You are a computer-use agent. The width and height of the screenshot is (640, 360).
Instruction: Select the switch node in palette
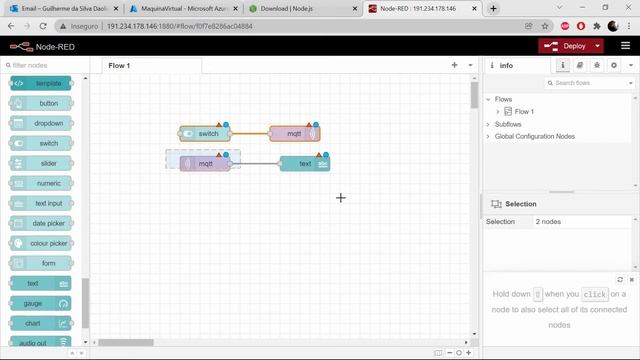(x=41, y=143)
